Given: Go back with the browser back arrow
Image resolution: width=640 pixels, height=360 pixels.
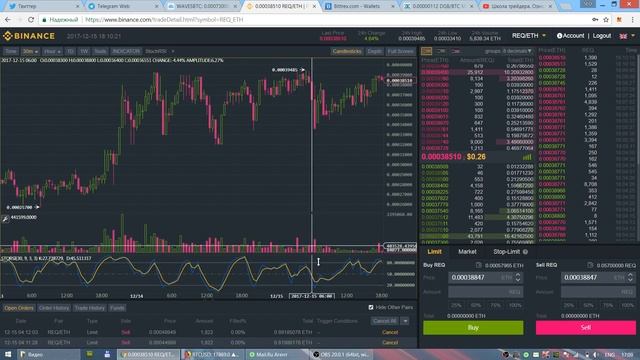Looking at the screenshot, I should click(x=8, y=20).
